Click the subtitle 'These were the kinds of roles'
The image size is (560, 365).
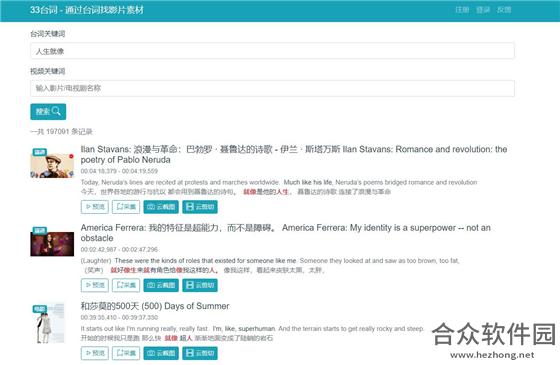(205, 261)
